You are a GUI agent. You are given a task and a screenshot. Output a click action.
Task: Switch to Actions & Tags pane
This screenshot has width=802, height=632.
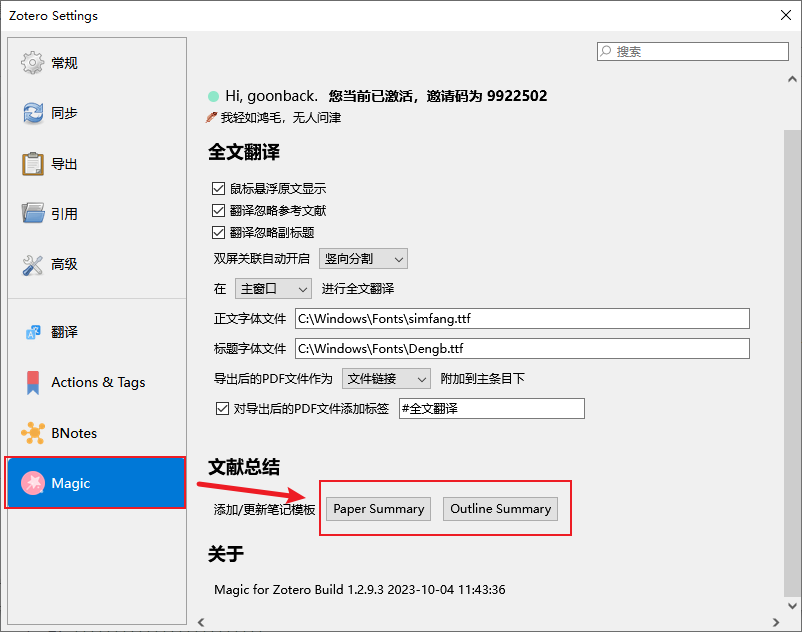[97, 382]
